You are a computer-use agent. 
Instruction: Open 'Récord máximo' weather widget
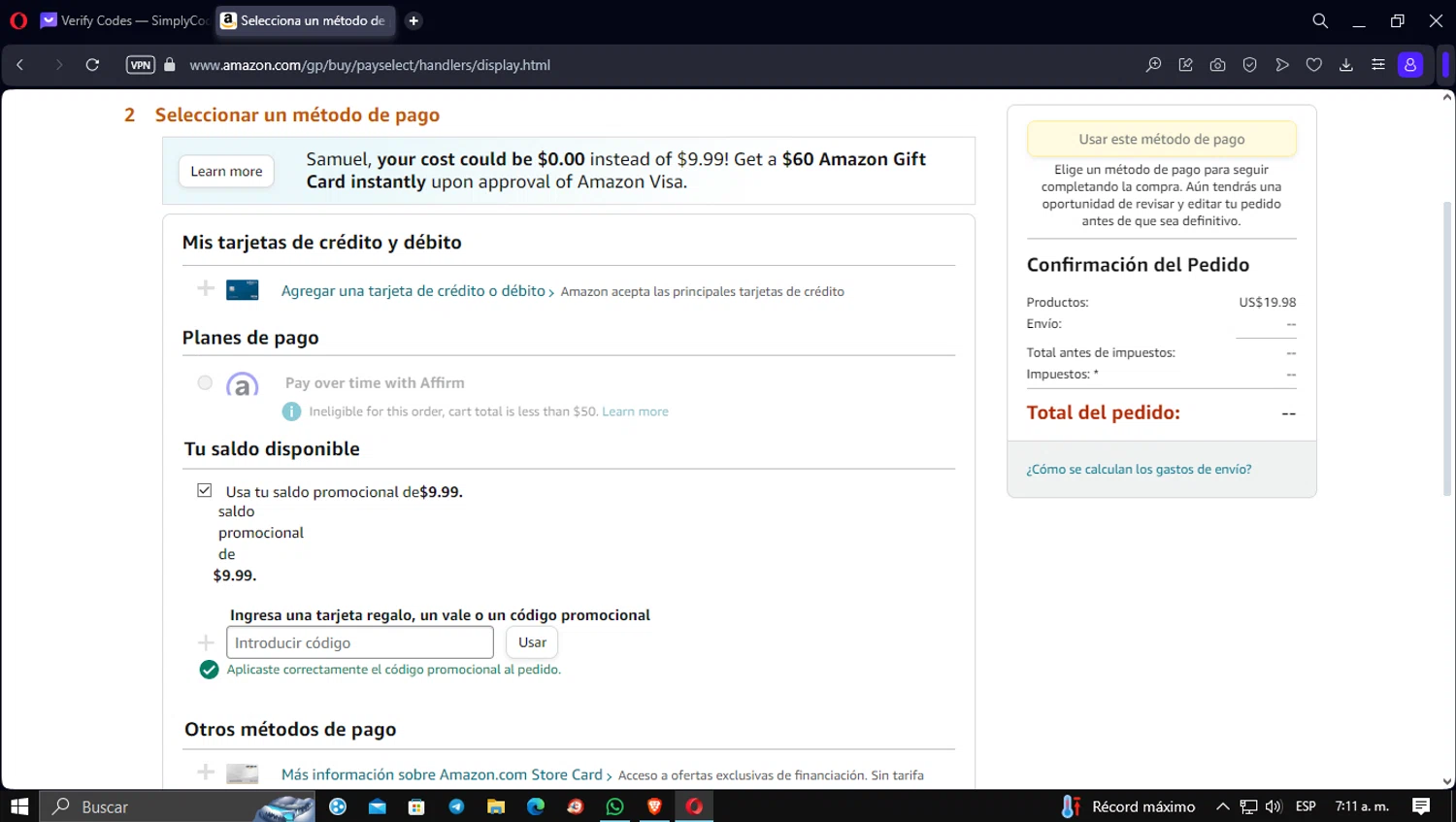tap(1128, 806)
